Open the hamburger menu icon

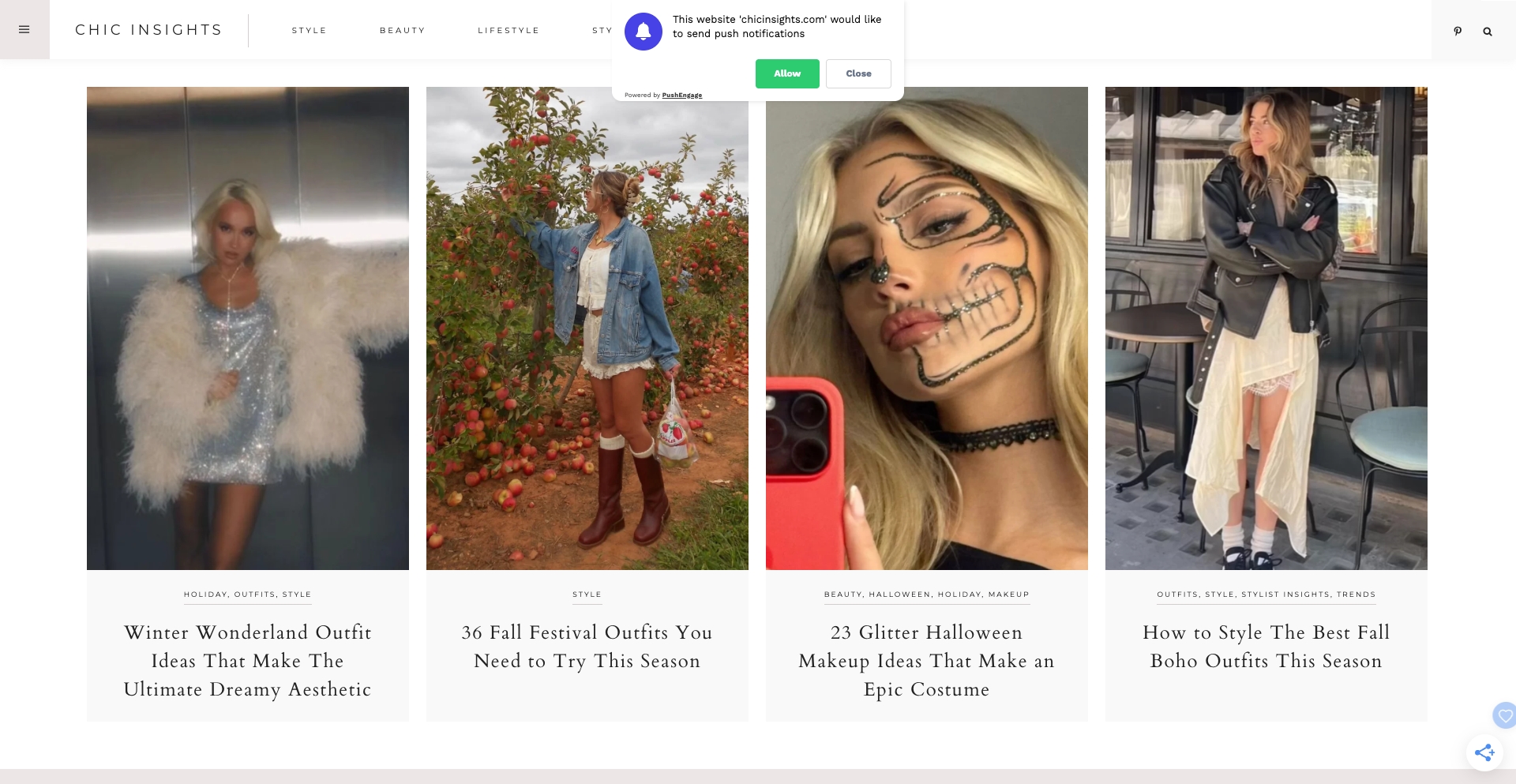coord(24,30)
